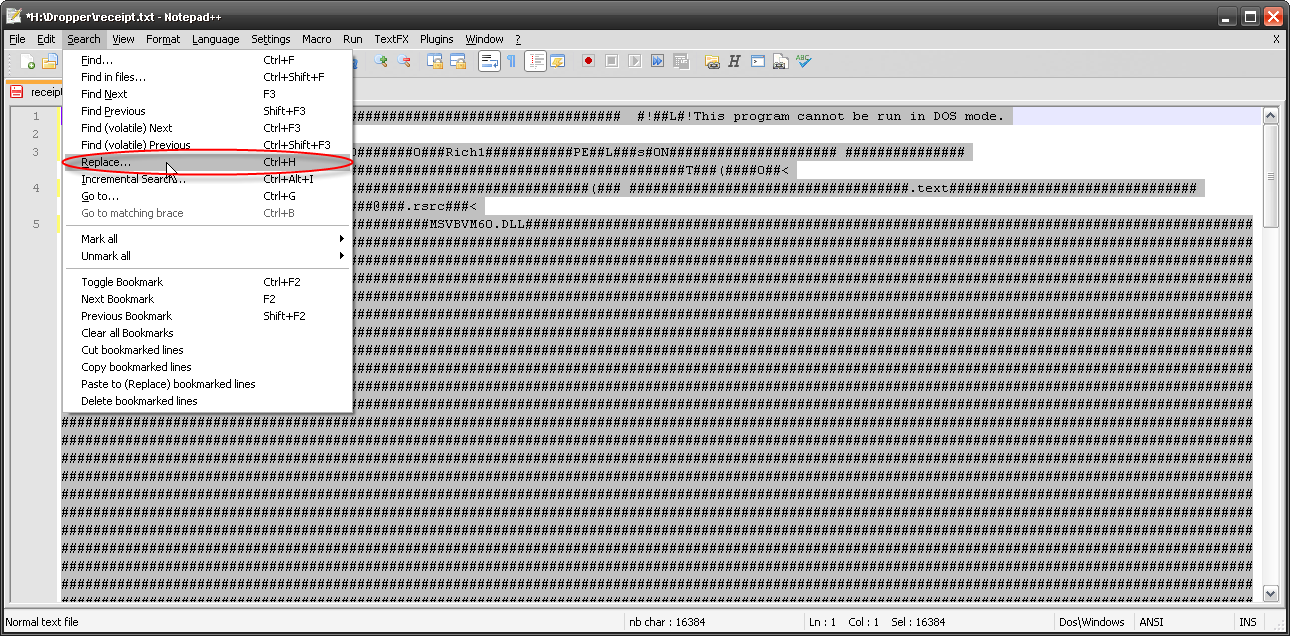Click the New file toolbar icon

(27, 61)
